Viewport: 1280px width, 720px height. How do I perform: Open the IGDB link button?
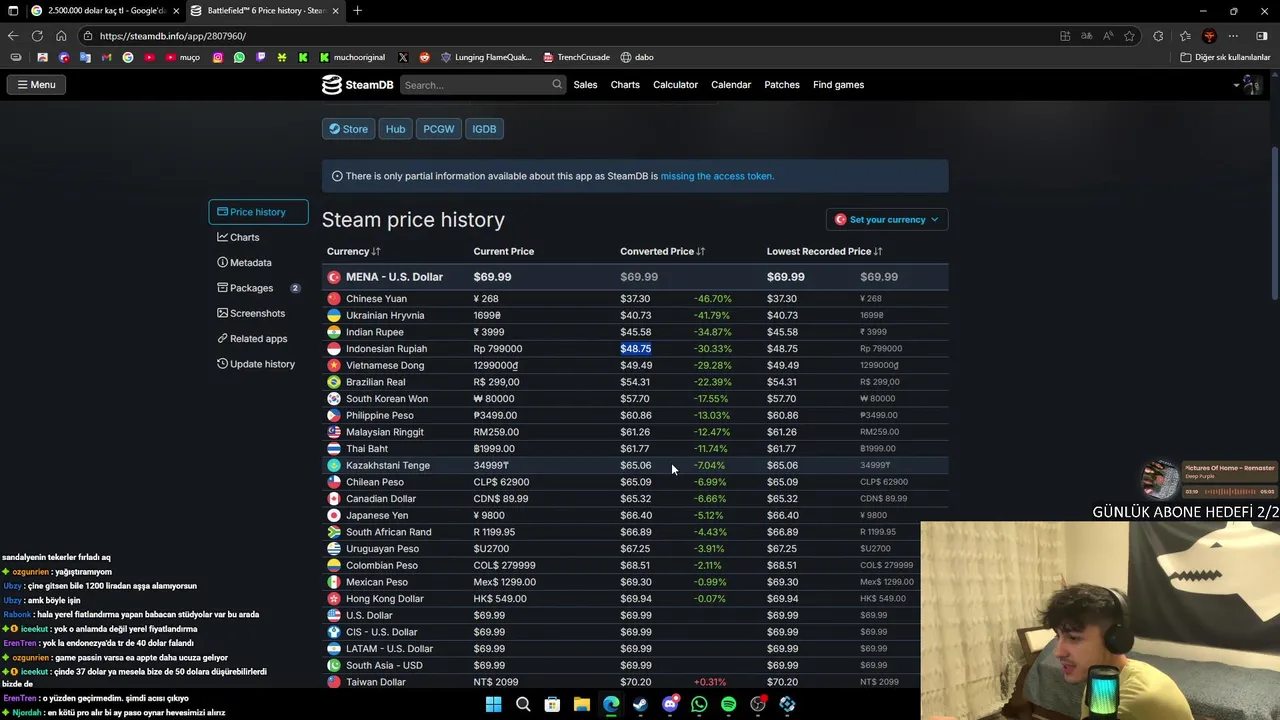(x=484, y=129)
